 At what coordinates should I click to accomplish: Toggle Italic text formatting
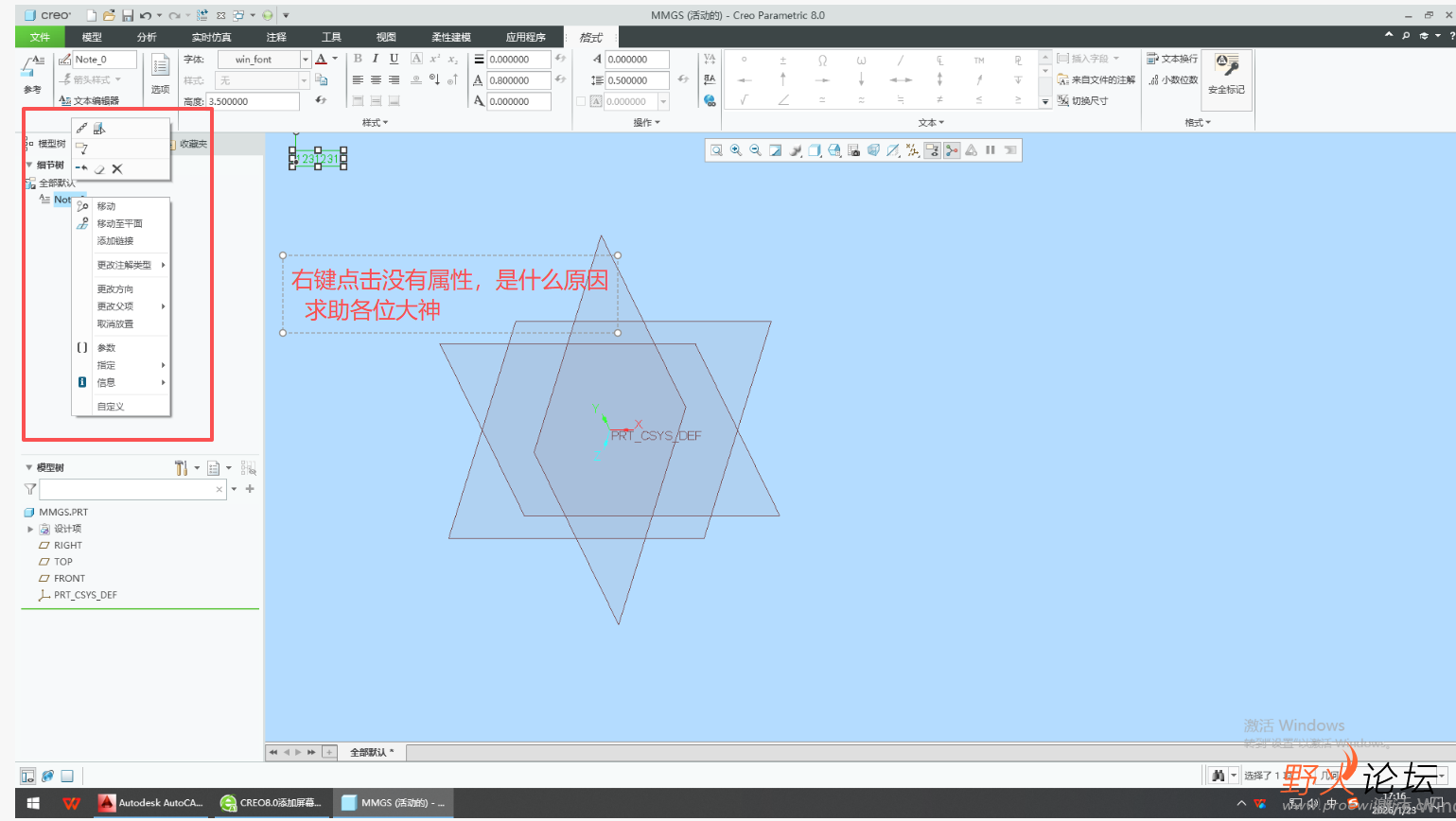[x=376, y=59]
